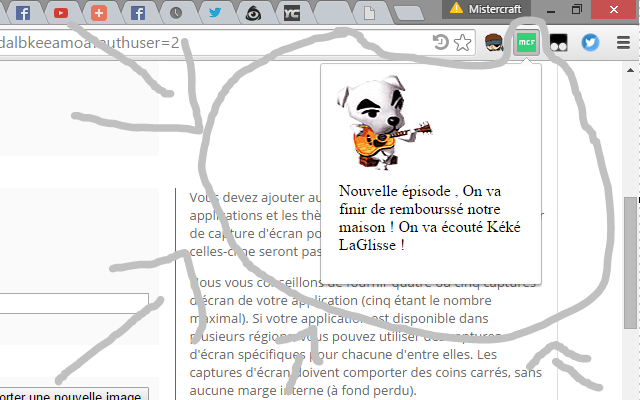Screen dimensions: 640x400
Task: Click the guitar-playing dog image in popup
Action: (x=384, y=122)
